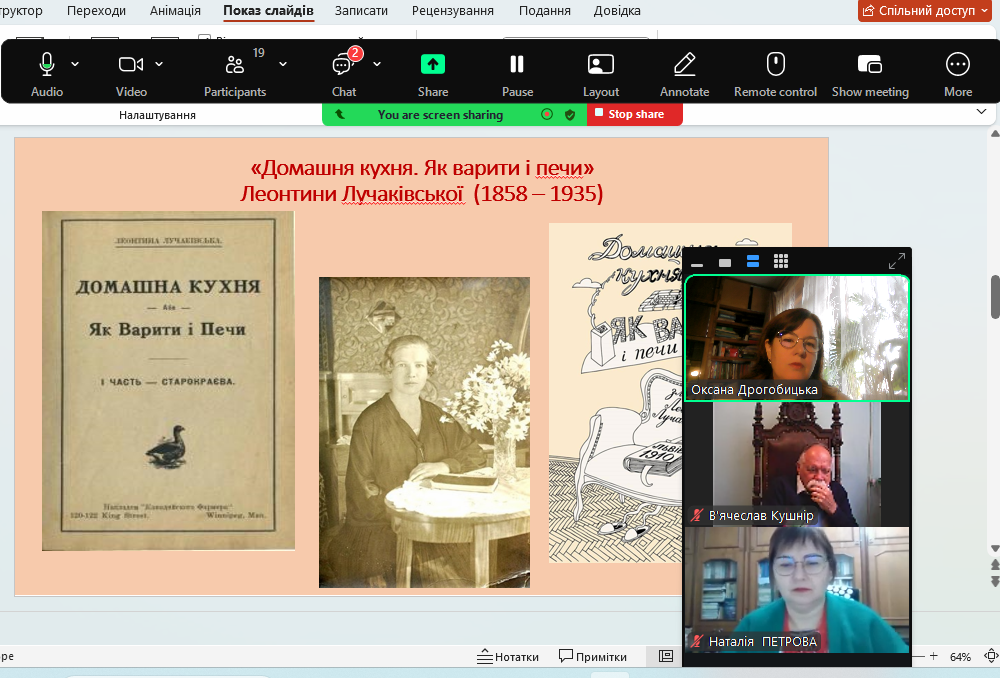
Task: Open the More options menu
Action: 957,65
